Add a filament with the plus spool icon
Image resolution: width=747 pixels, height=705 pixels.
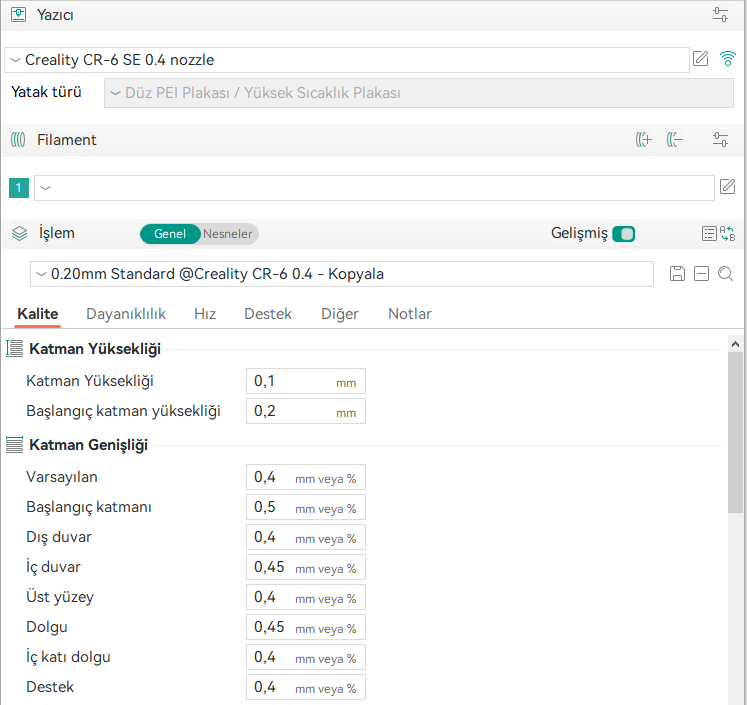coord(644,140)
